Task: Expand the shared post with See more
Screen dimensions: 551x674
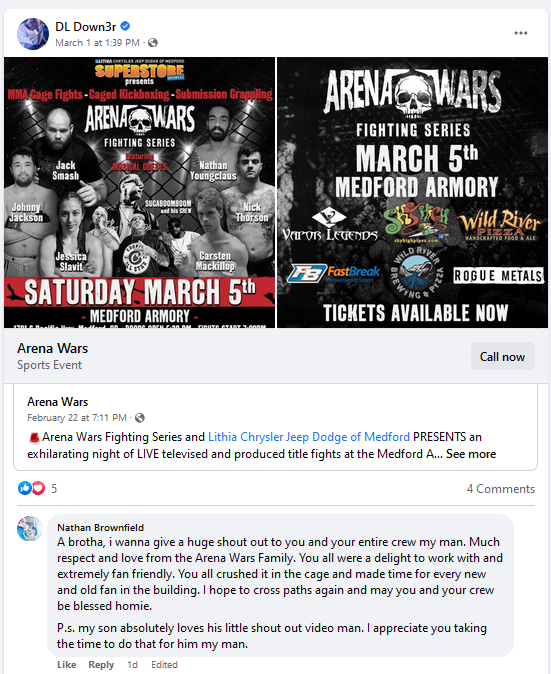Action: point(471,454)
